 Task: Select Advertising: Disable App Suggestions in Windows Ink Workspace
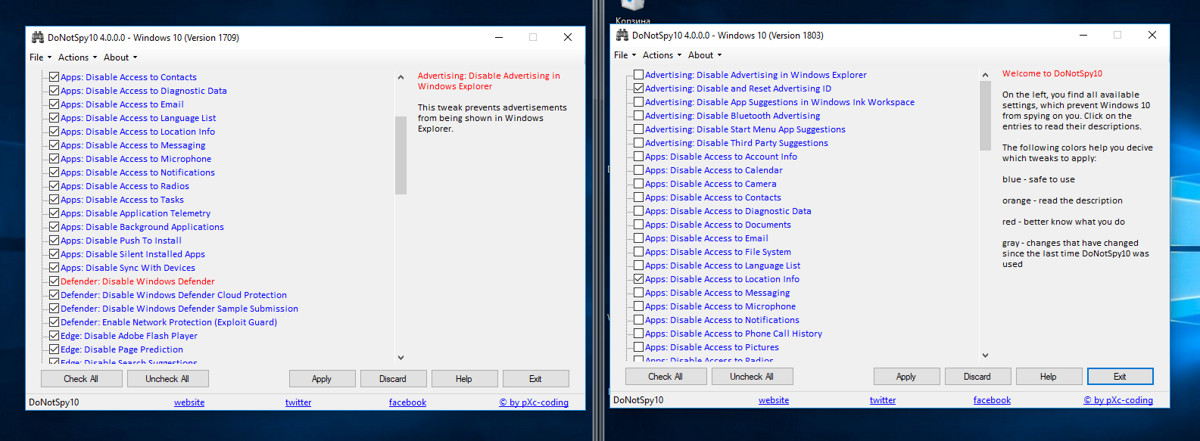pyautogui.click(x=780, y=102)
